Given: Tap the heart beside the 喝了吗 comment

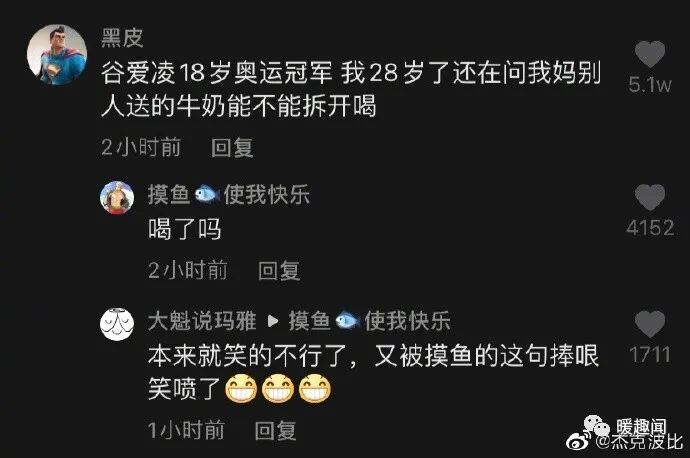Looking at the screenshot, I should coord(650,197).
